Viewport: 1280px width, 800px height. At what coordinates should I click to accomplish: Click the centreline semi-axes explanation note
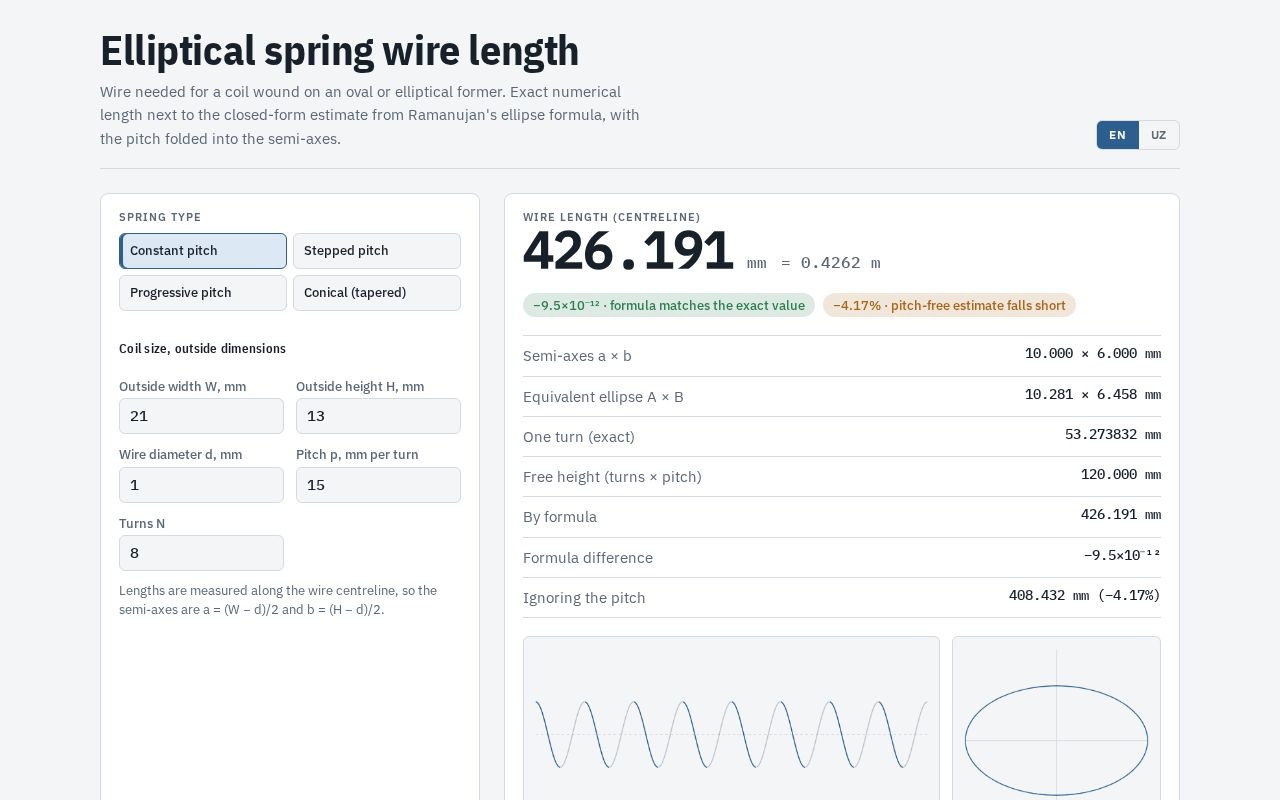[278, 600]
